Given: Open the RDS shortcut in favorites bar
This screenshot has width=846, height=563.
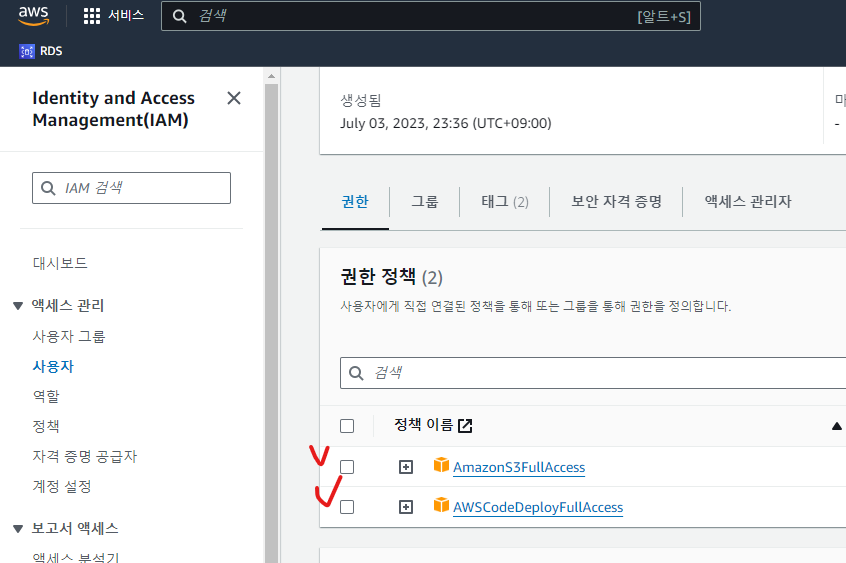Looking at the screenshot, I should [41, 51].
